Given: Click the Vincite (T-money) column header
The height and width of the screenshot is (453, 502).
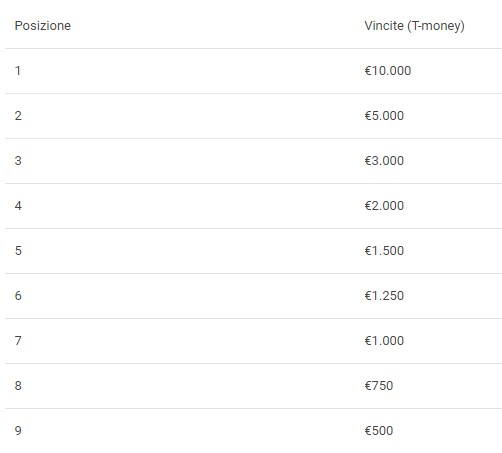Looking at the screenshot, I should tap(414, 26).
